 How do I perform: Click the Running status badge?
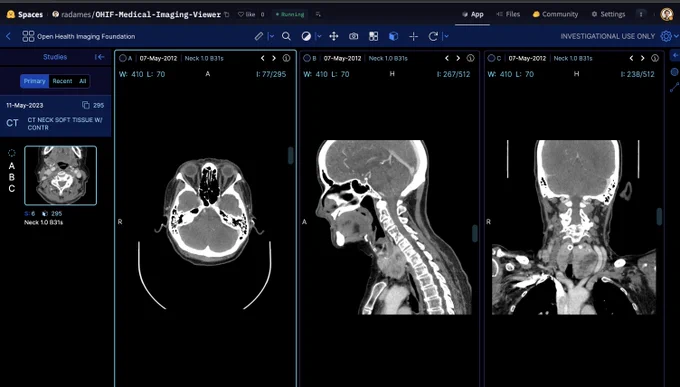pos(290,14)
